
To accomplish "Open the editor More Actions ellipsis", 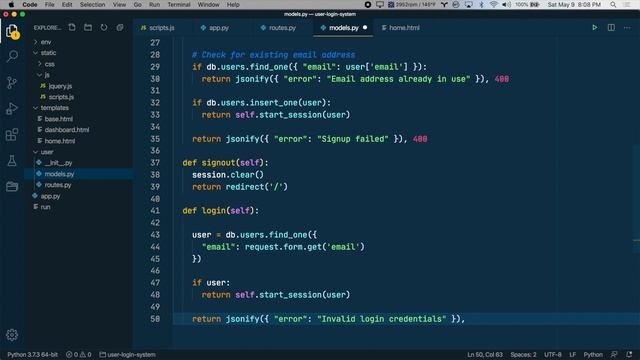I will [627, 27].
